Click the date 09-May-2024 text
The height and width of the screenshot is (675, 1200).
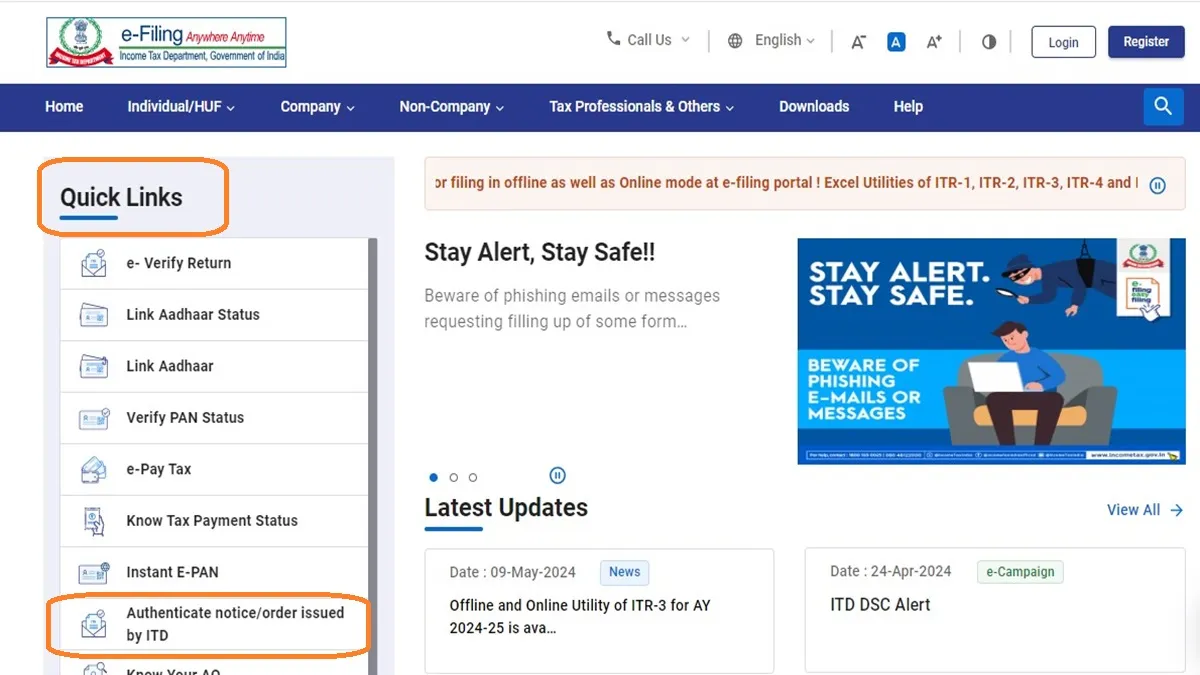click(513, 572)
